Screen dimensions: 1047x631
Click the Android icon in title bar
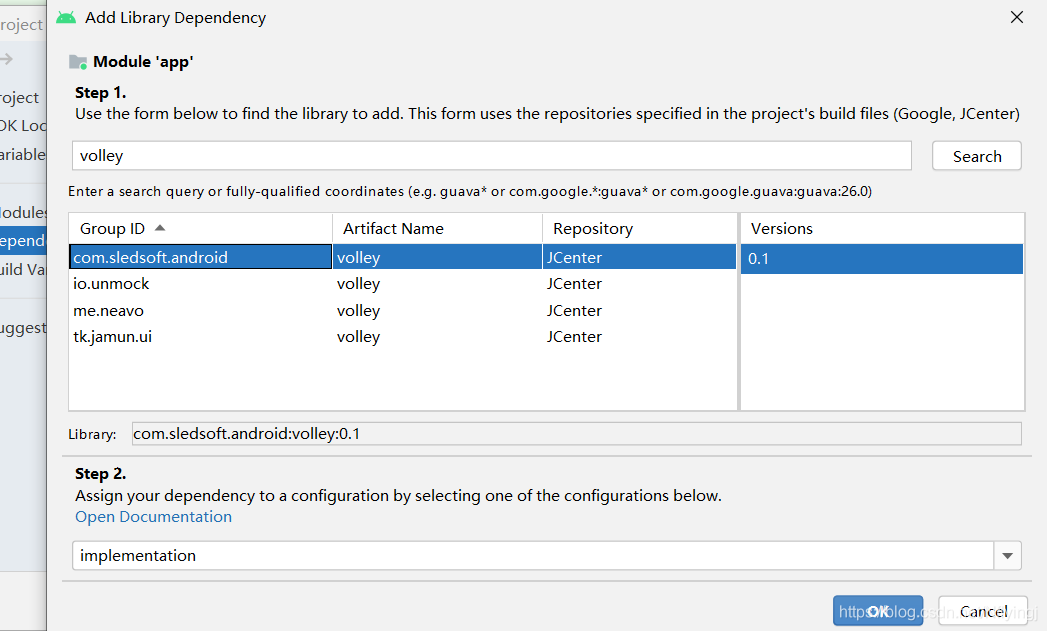tap(66, 17)
